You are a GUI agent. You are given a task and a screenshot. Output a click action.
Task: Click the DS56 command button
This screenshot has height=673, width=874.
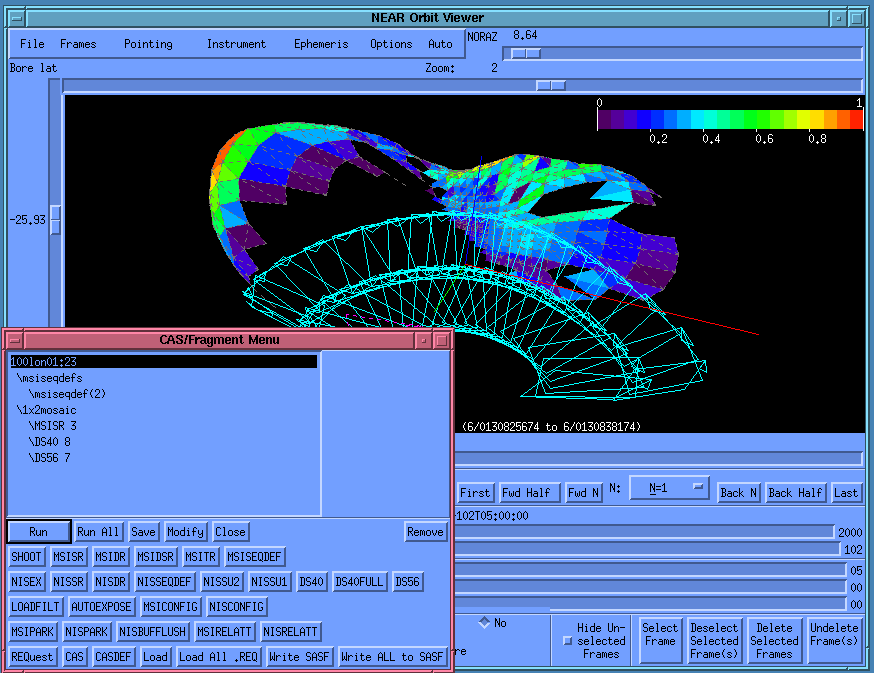pyautogui.click(x=407, y=582)
